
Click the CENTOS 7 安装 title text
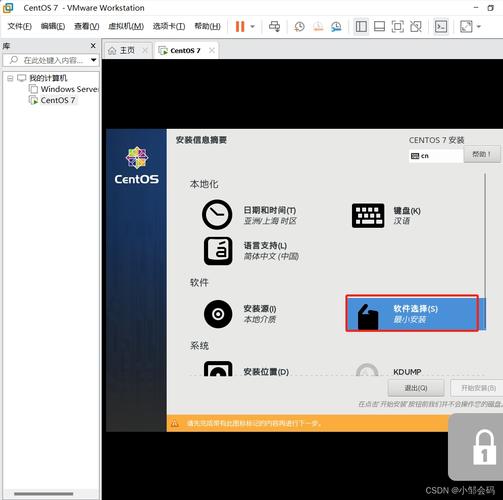(x=436, y=140)
